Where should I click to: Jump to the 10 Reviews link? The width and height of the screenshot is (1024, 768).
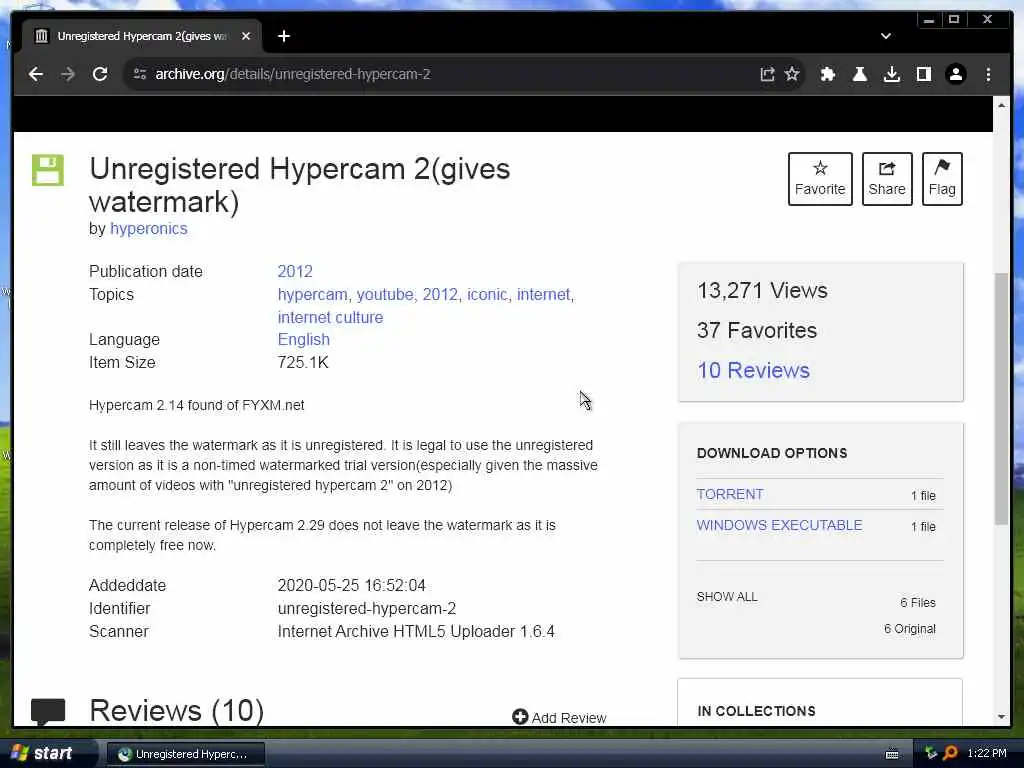753,370
